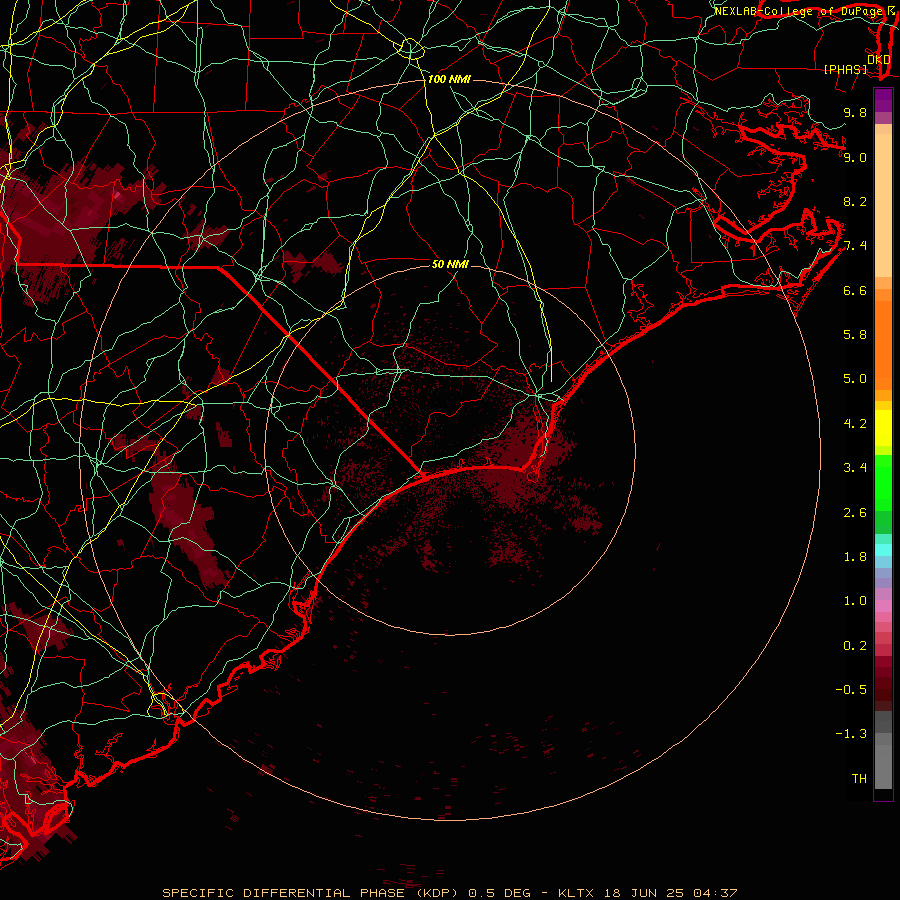Click the 0.2 value on the color scale

[x=855, y=646]
